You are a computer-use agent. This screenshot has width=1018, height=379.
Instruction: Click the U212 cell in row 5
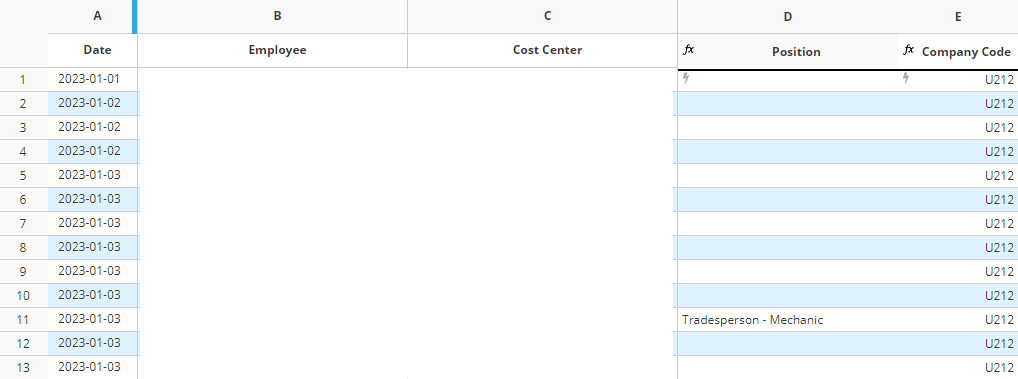[958, 175]
